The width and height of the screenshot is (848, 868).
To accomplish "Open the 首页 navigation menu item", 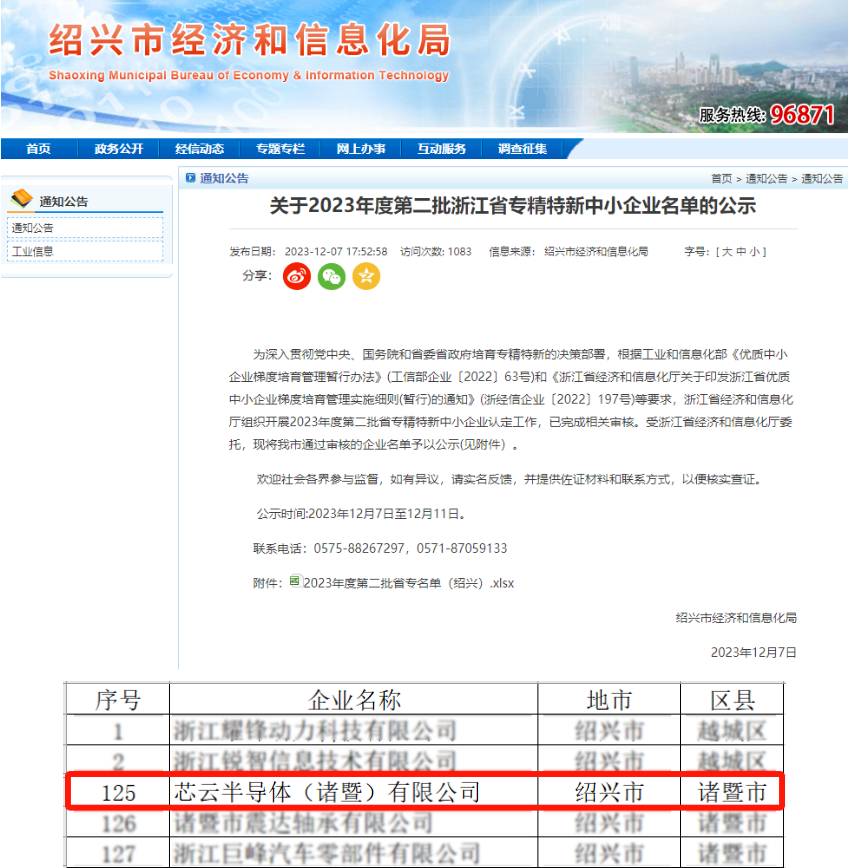I will point(38,149).
